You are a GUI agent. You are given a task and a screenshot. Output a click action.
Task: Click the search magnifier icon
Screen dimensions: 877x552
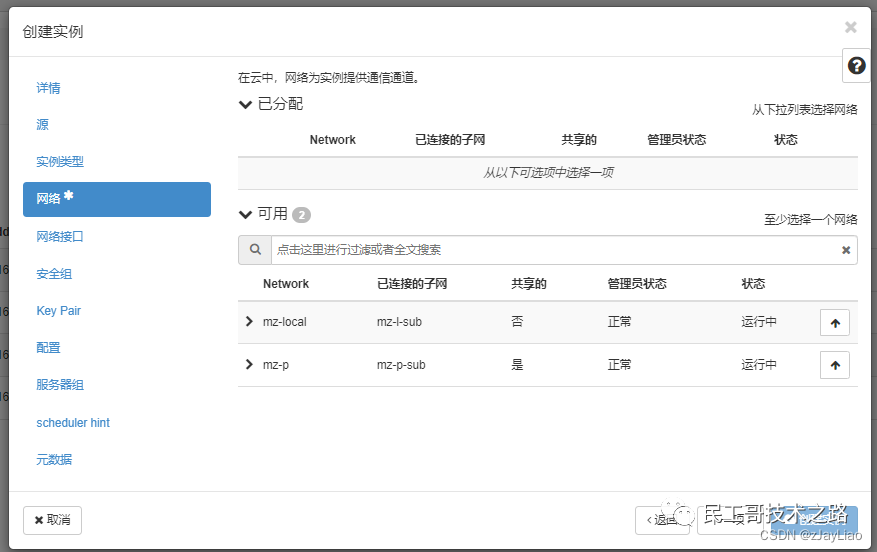(x=255, y=249)
